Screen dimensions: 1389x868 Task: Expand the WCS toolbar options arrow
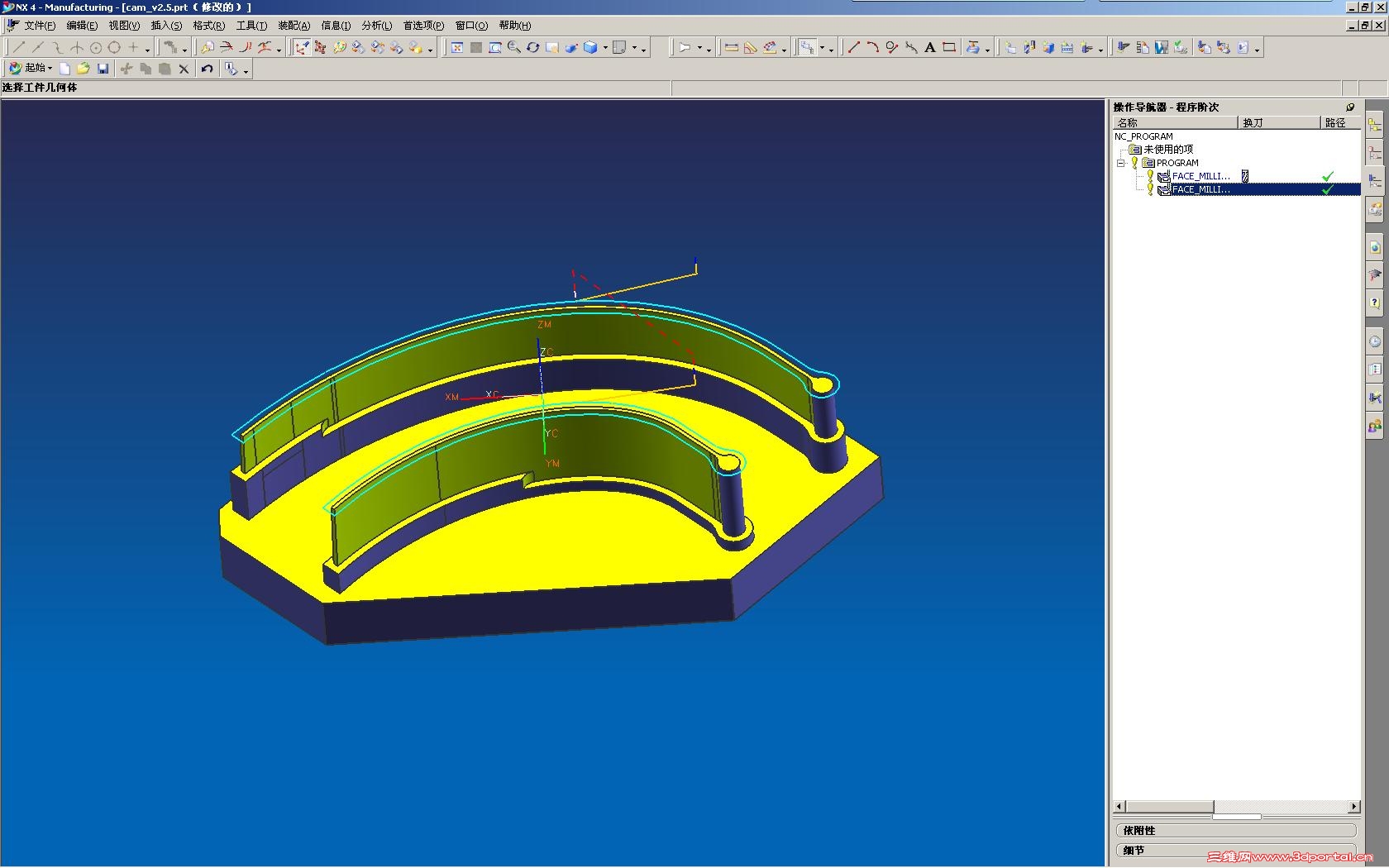pos(430,50)
